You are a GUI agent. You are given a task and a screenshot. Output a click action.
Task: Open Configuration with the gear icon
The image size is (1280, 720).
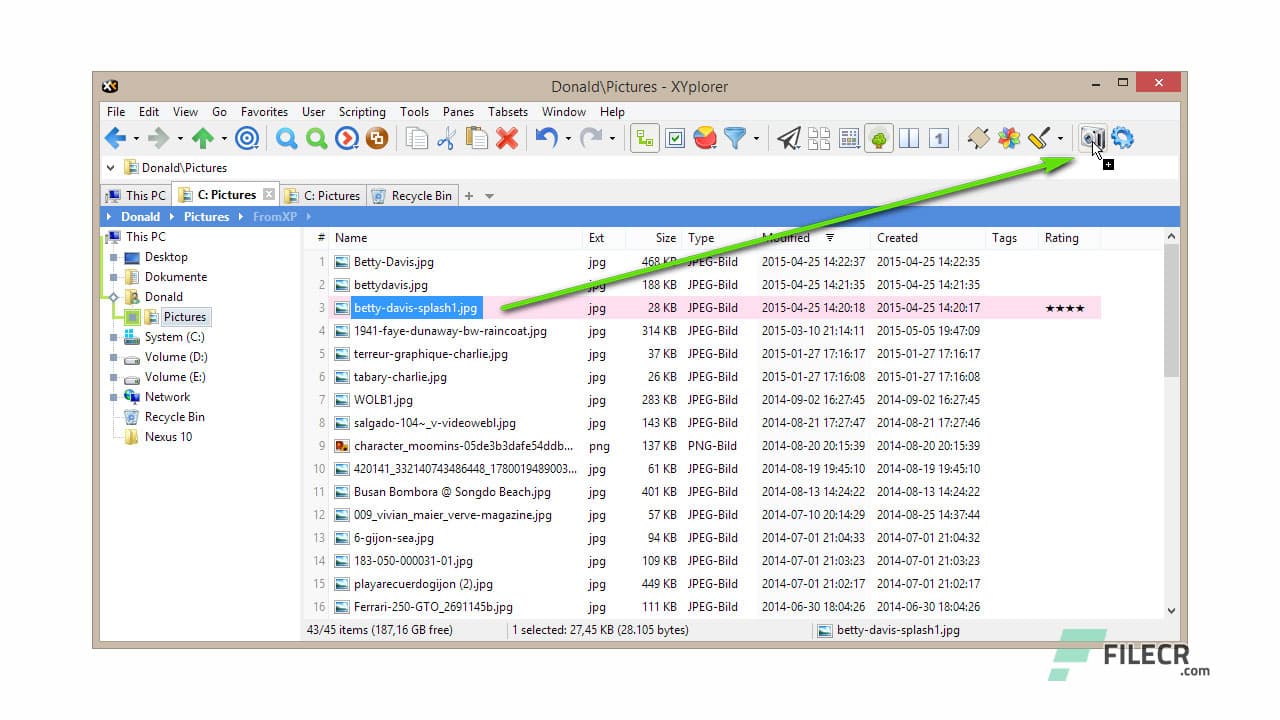[x=1122, y=139]
